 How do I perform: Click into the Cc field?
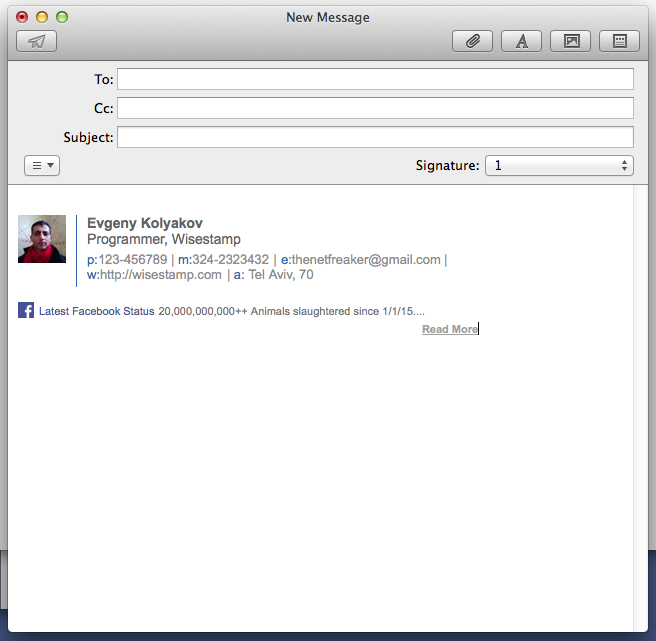[375, 108]
